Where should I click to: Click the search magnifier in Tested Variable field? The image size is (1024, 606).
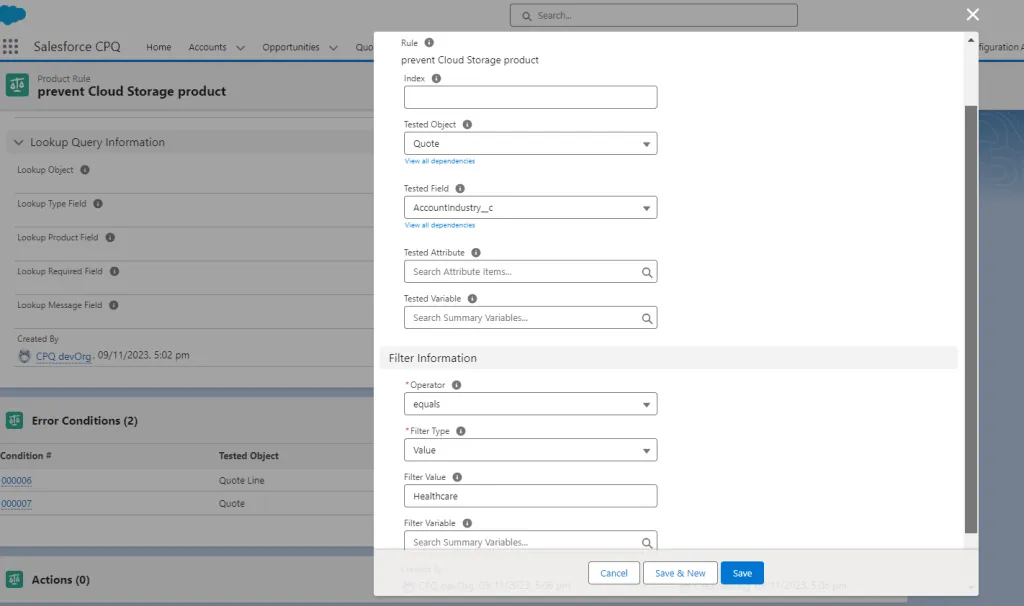pos(647,319)
